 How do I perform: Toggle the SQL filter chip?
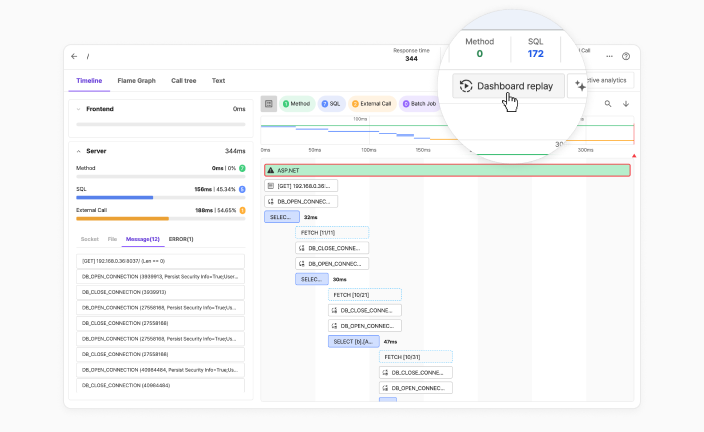(x=331, y=103)
